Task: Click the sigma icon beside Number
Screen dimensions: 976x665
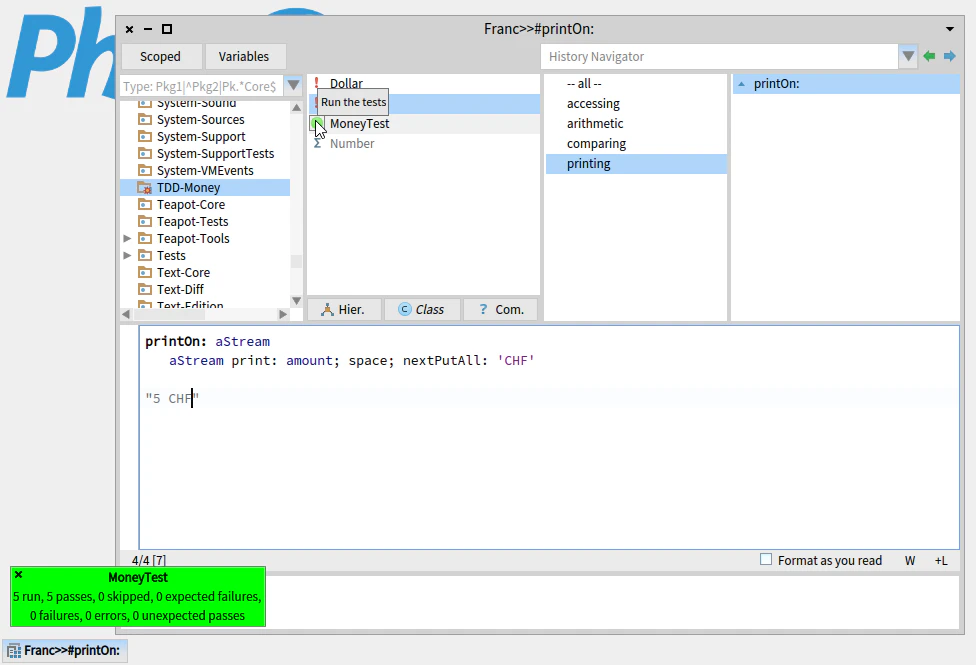Action: [x=317, y=143]
